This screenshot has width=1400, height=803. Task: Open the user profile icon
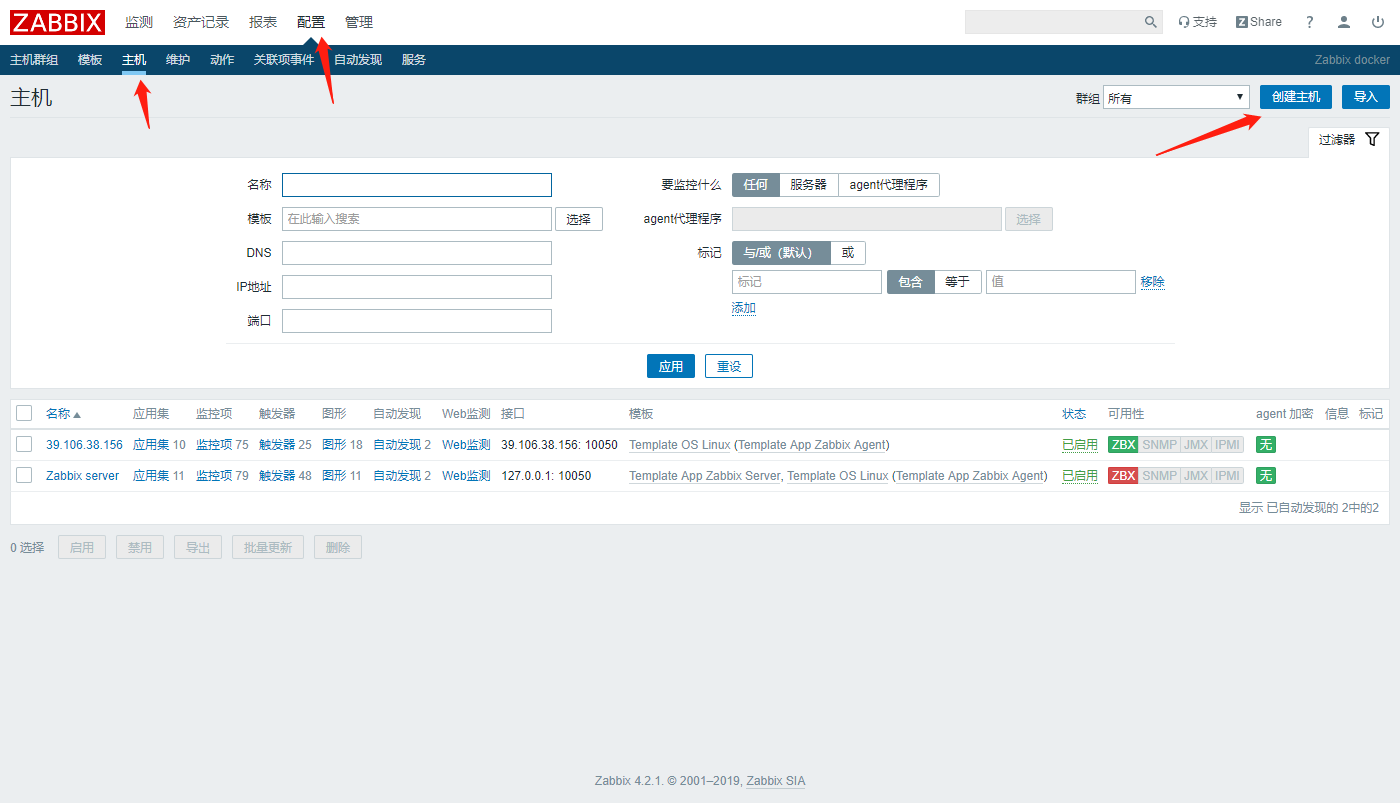coord(1344,22)
